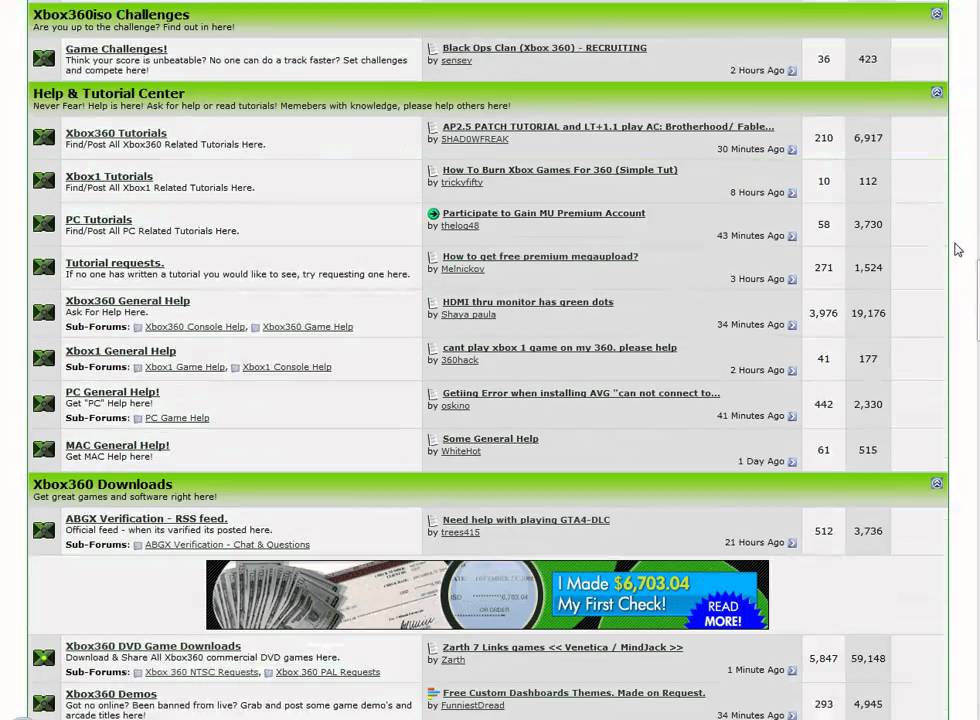
Task: Click the PC Tutorials forum status icon
Action: (x=44, y=224)
